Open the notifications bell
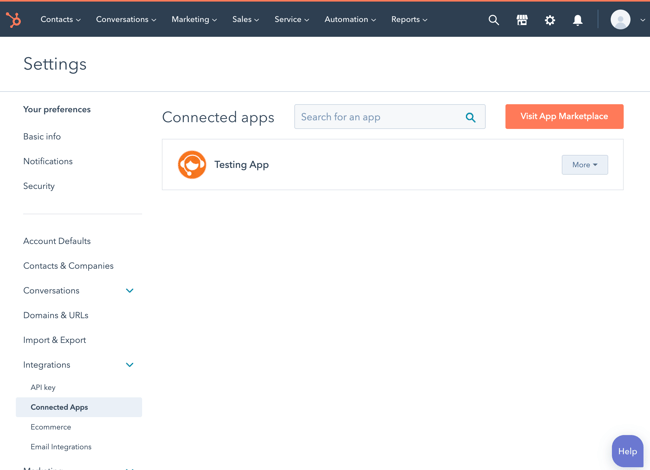This screenshot has height=470, width=650. (x=577, y=20)
